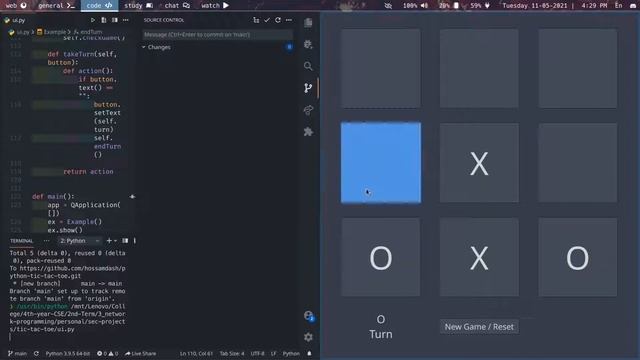Kill terminal with the trash icon
The height and width of the screenshot is (360, 640).
(135, 241)
